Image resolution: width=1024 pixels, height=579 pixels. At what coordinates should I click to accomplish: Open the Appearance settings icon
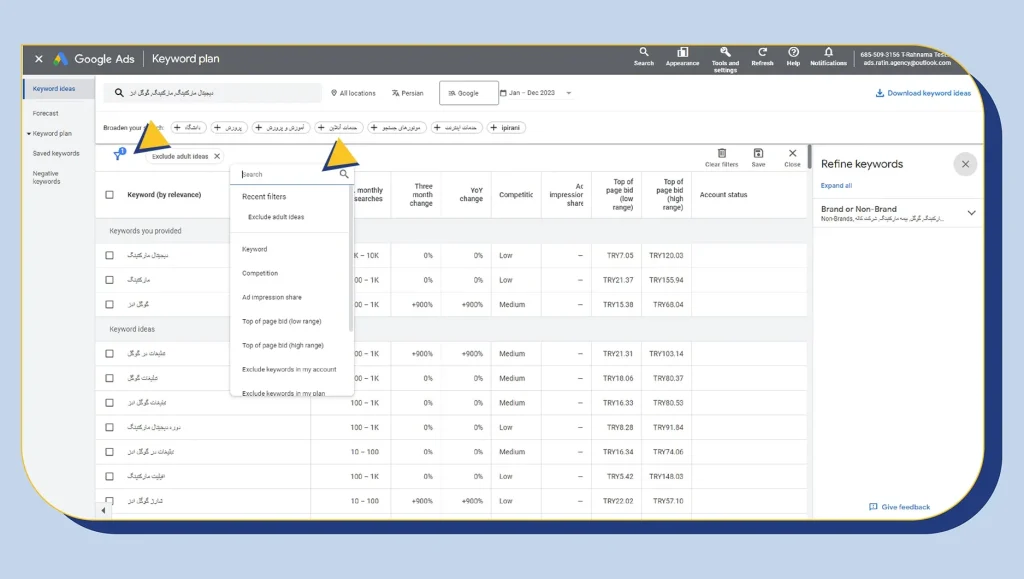[x=682, y=56]
